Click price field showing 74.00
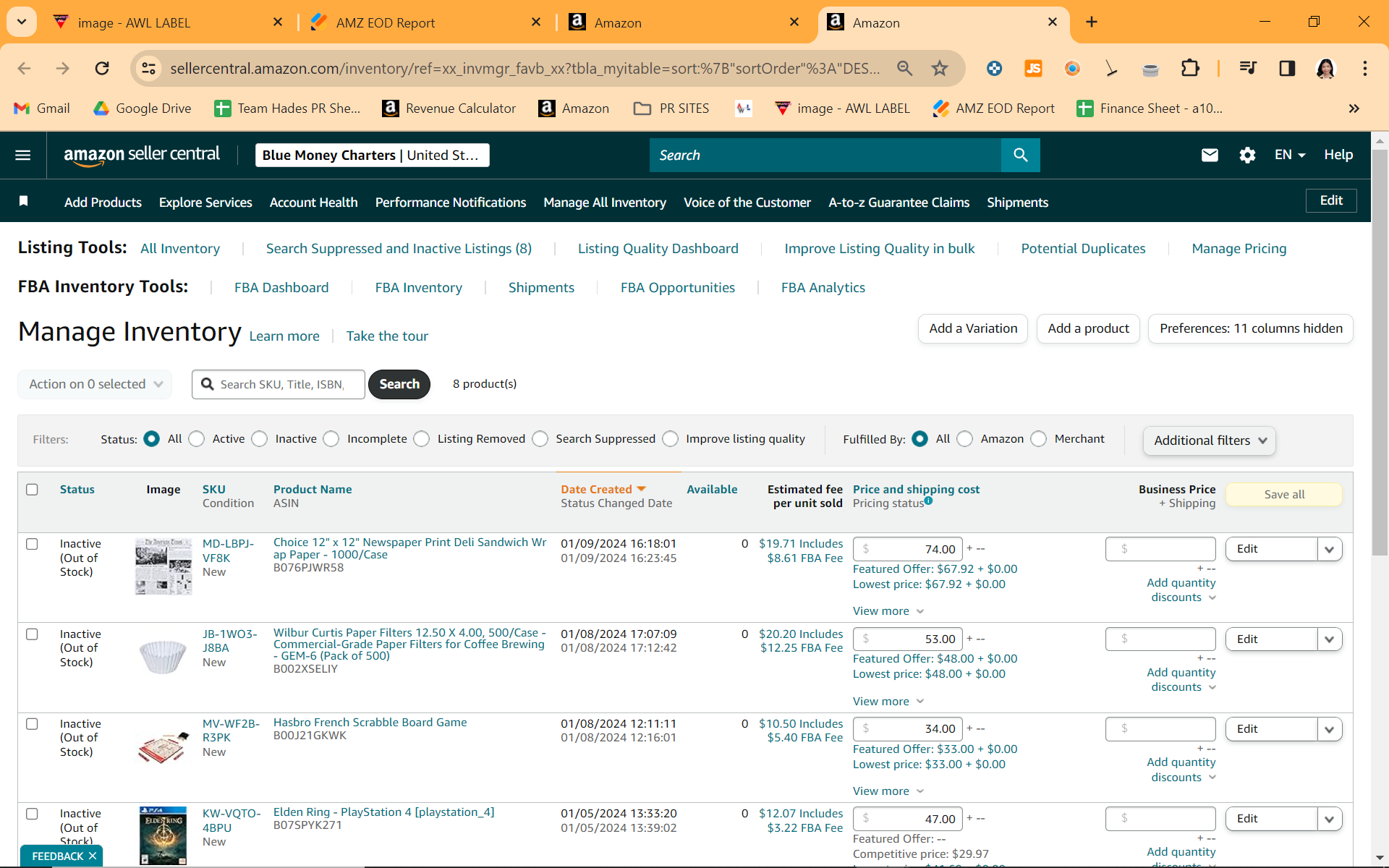 point(908,549)
